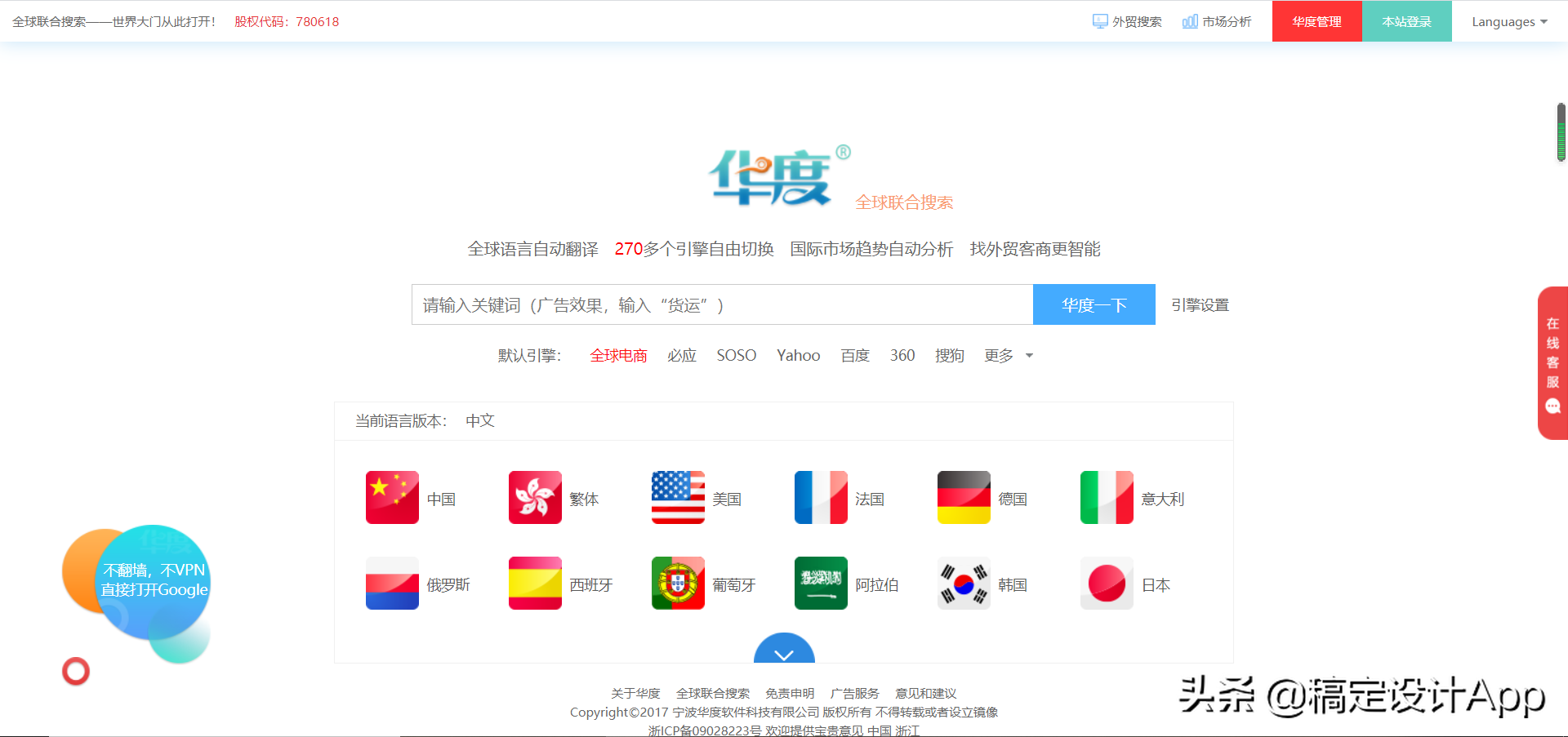Open the 关于华度 footer link
The height and width of the screenshot is (737, 1568).
click(x=635, y=693)
